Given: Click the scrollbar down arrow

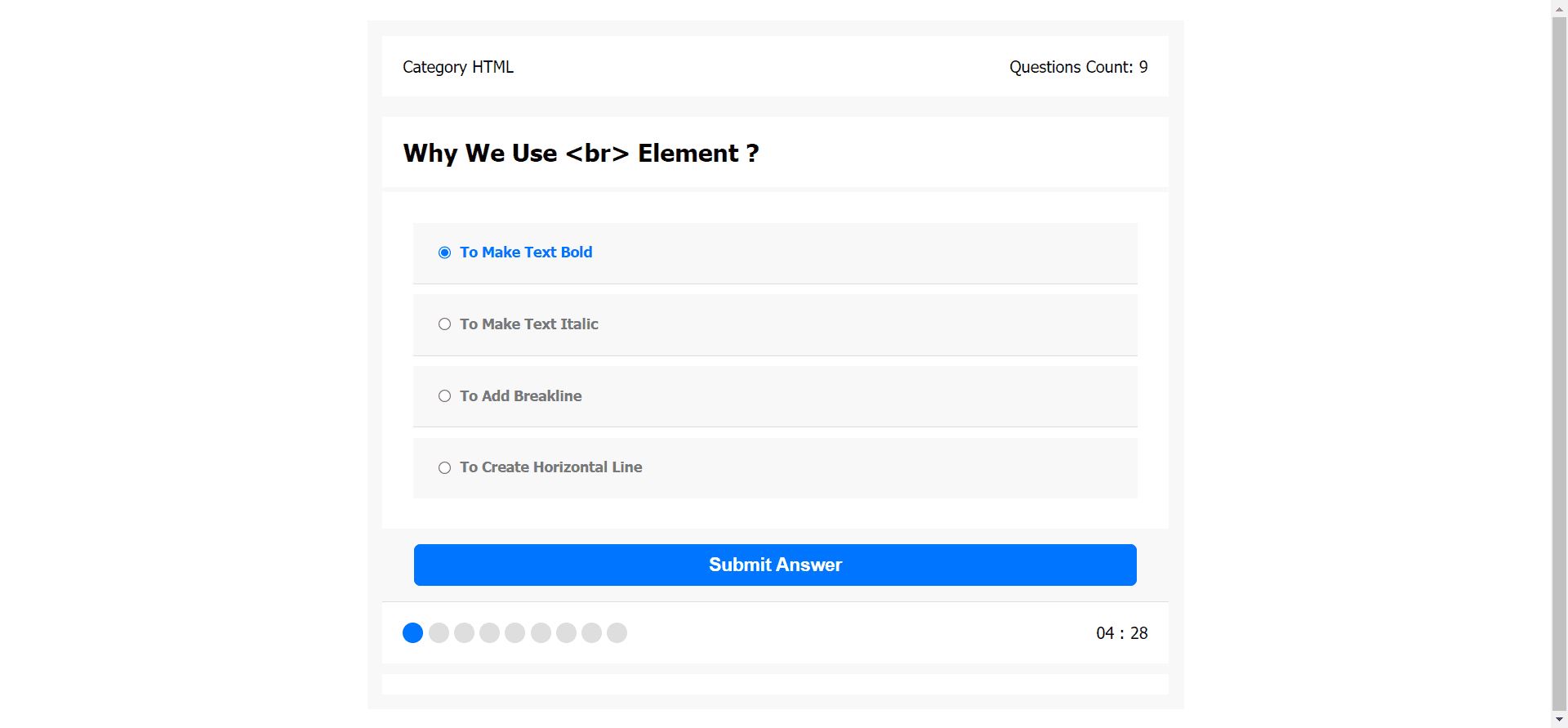Looking at the screenshot, I should 1560,721.
